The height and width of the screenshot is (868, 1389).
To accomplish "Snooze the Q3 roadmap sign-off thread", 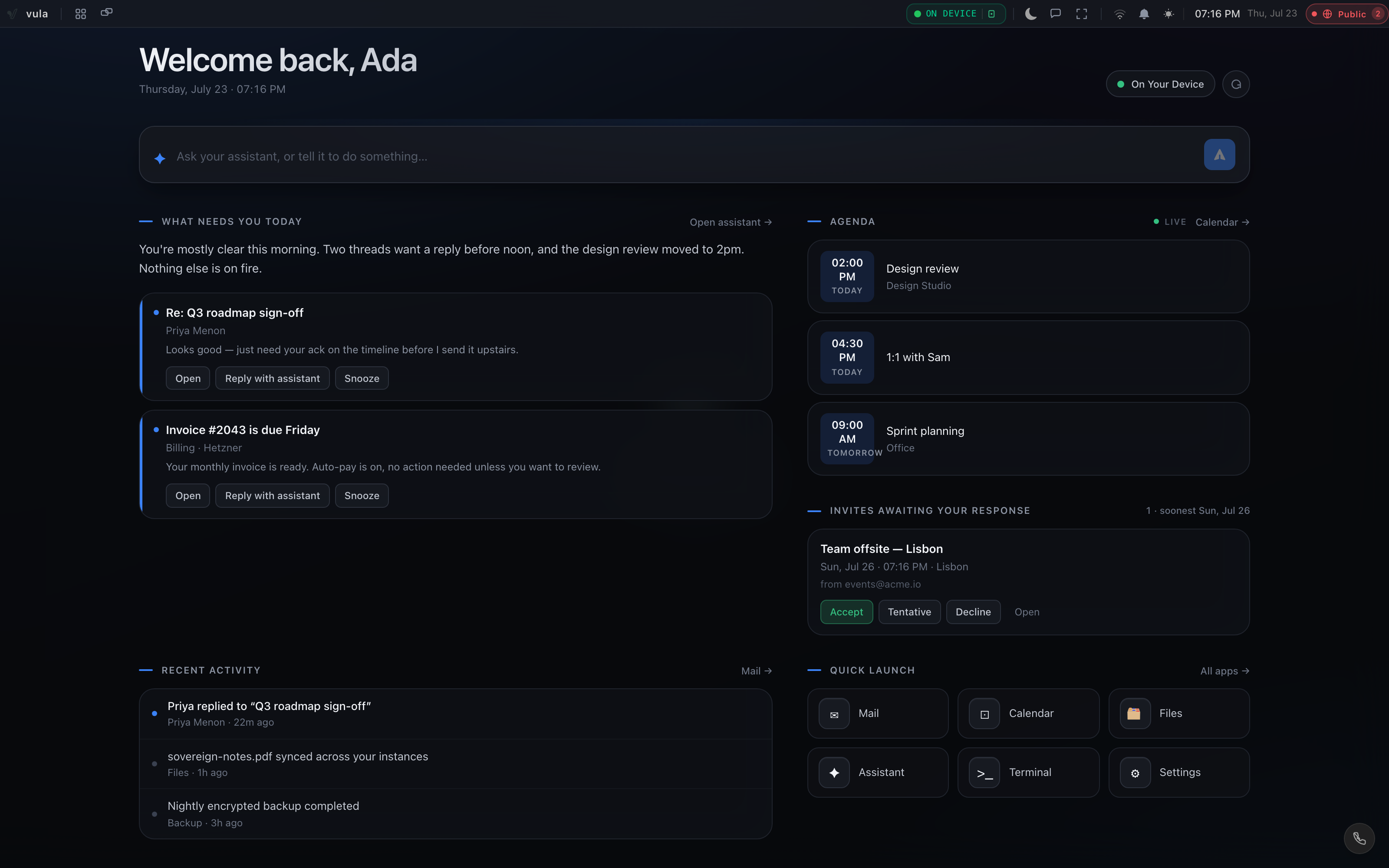I will pos(362,378).
